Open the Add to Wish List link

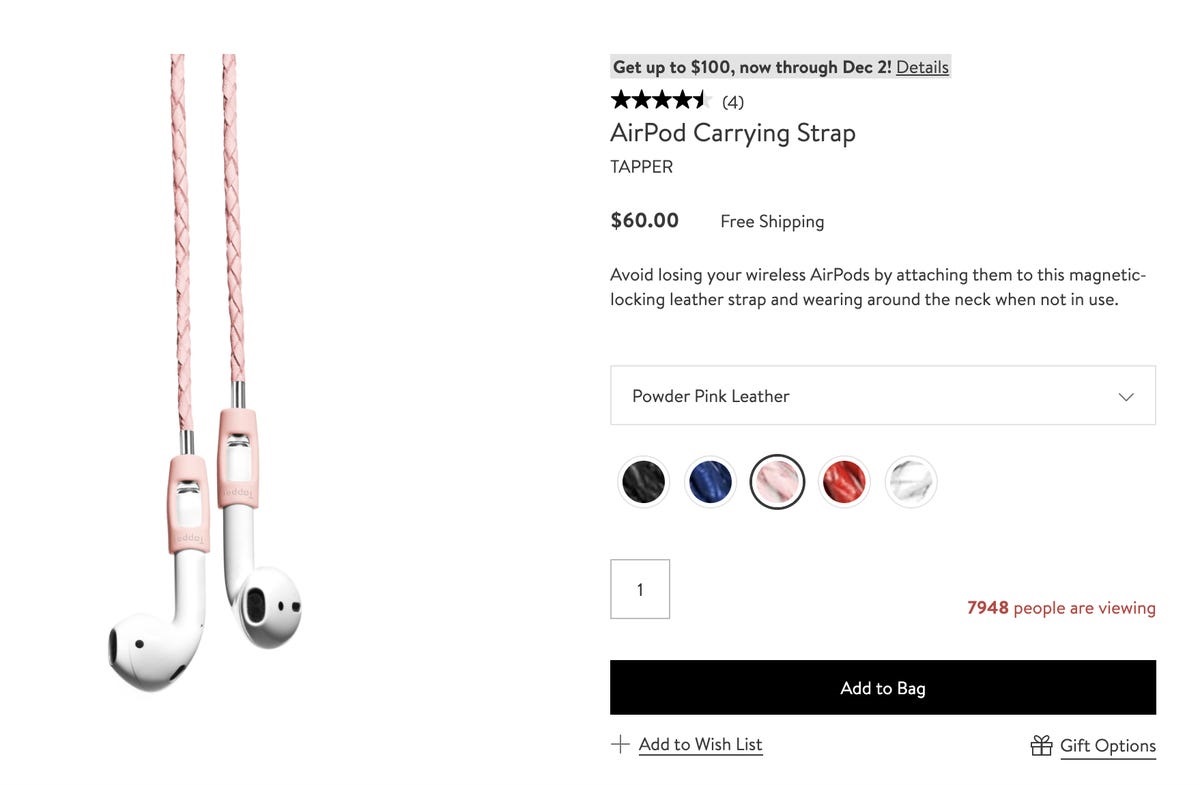tap(700, 744)
